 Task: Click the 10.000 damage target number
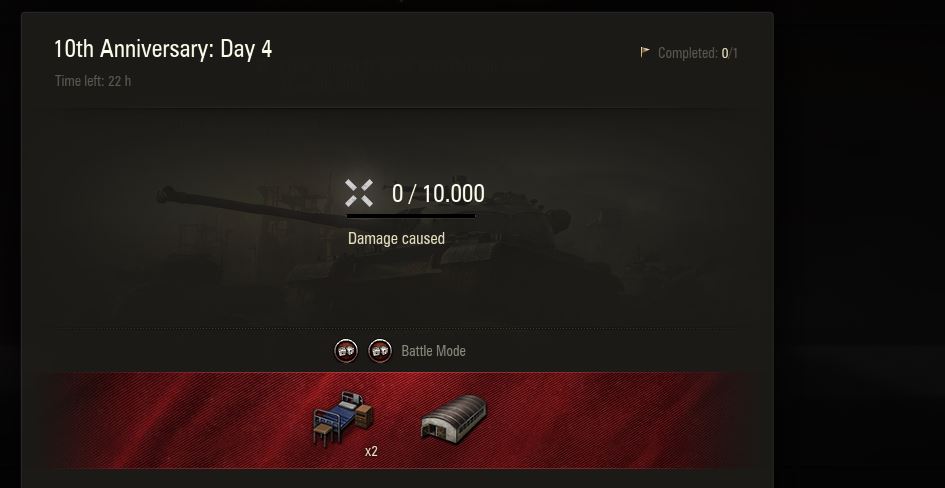pyautogui.click(x=453, y=193)
